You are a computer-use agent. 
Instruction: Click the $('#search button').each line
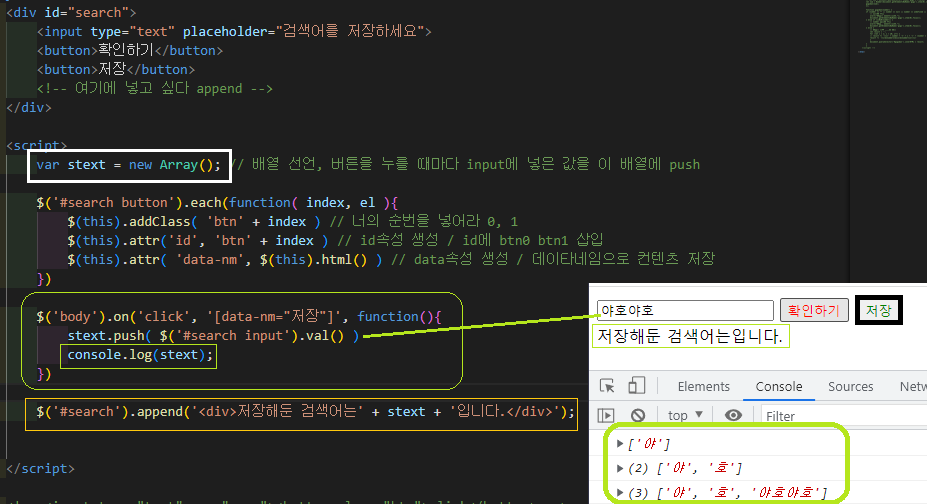[x=217, y=203]
